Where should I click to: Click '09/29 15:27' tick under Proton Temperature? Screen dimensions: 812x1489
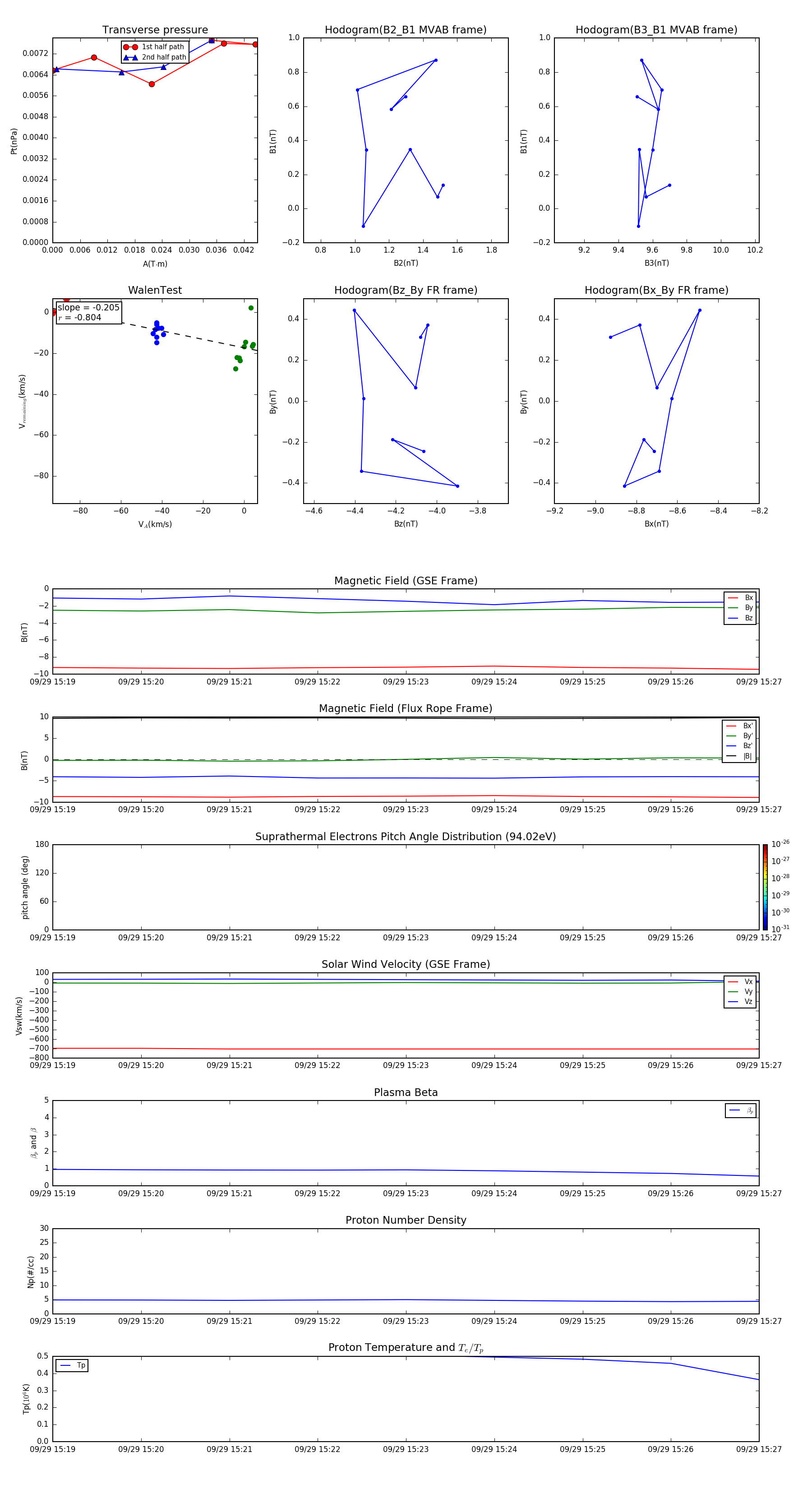tap(759, 1449)
